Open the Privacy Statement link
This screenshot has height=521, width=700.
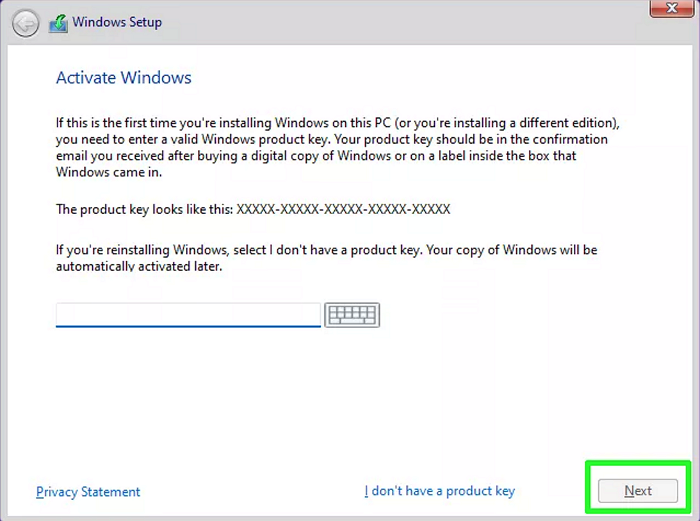click(x=88, y=492)
